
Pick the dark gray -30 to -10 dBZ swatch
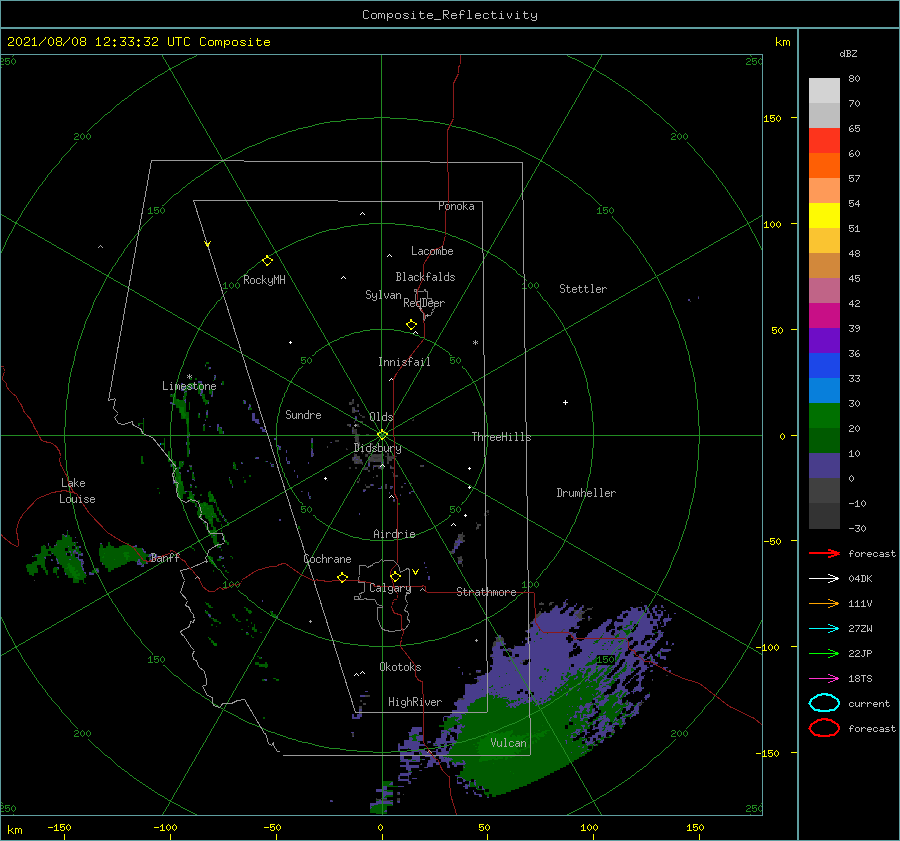tap(824, 516)
